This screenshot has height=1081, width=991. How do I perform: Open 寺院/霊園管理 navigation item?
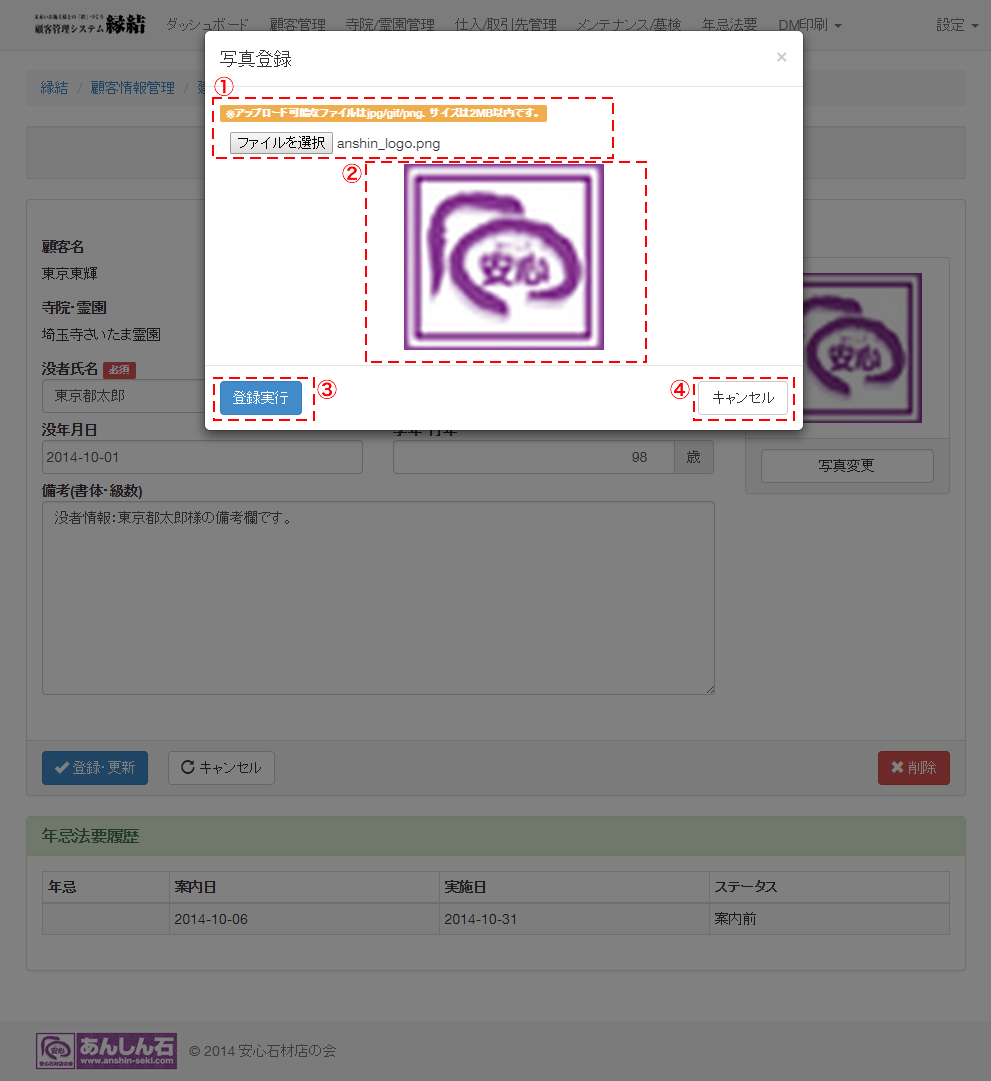[390, 25]
